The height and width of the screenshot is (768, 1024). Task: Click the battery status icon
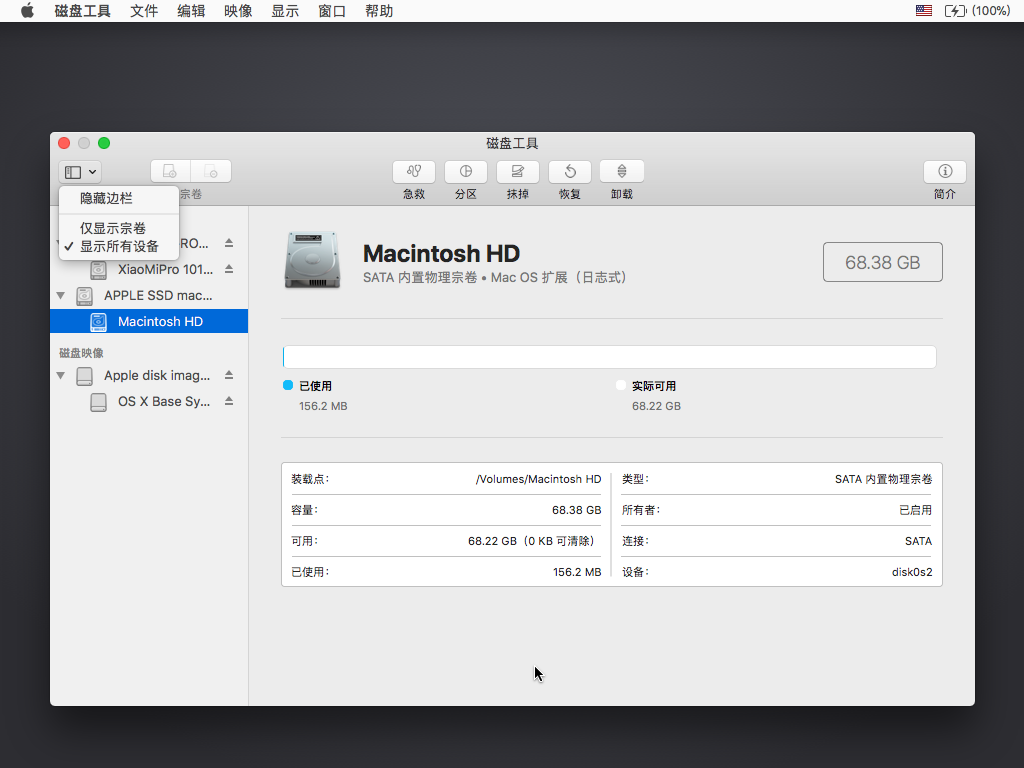pos(955,11)
